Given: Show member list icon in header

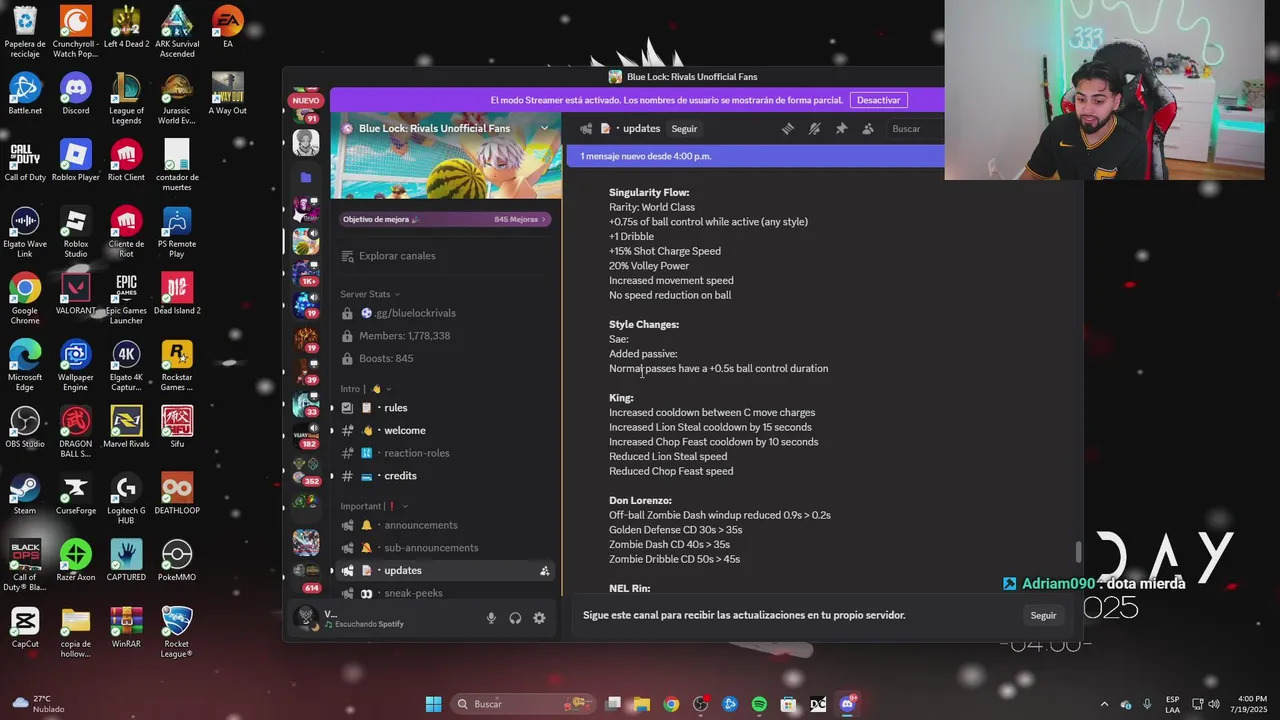Looking at the screenshot, I should [x=868, y=128].
